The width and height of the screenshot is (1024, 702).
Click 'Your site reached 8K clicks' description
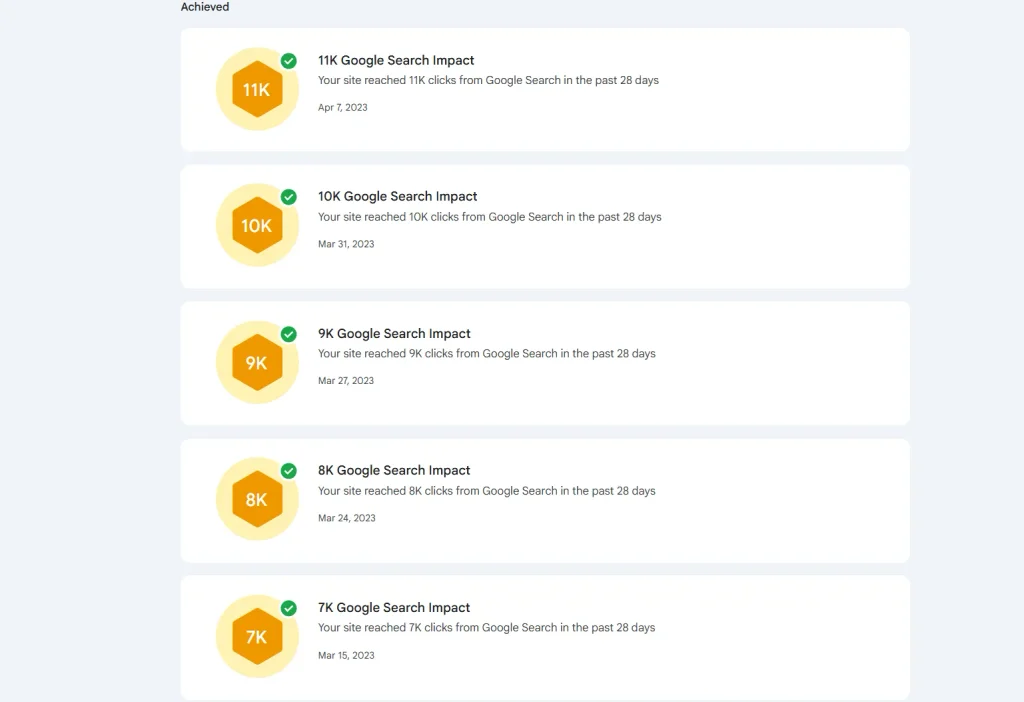(487, 490)
